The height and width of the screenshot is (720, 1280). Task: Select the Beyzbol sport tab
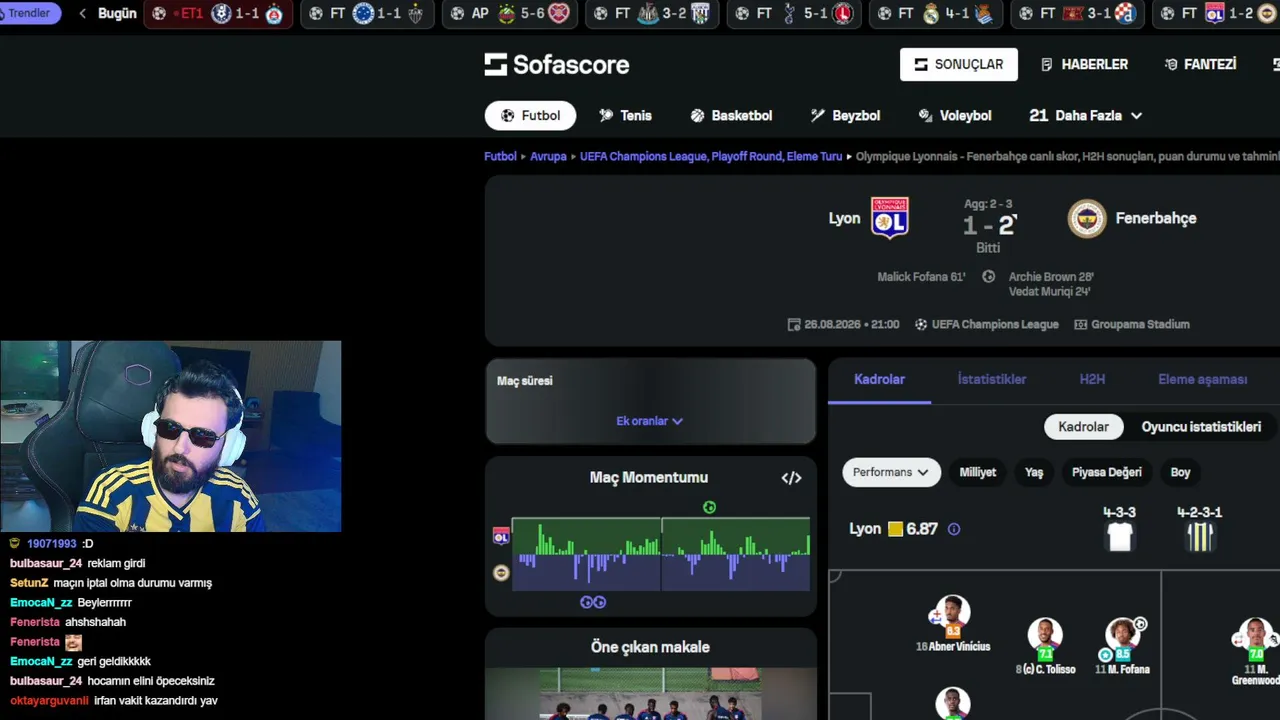[845, 116]
